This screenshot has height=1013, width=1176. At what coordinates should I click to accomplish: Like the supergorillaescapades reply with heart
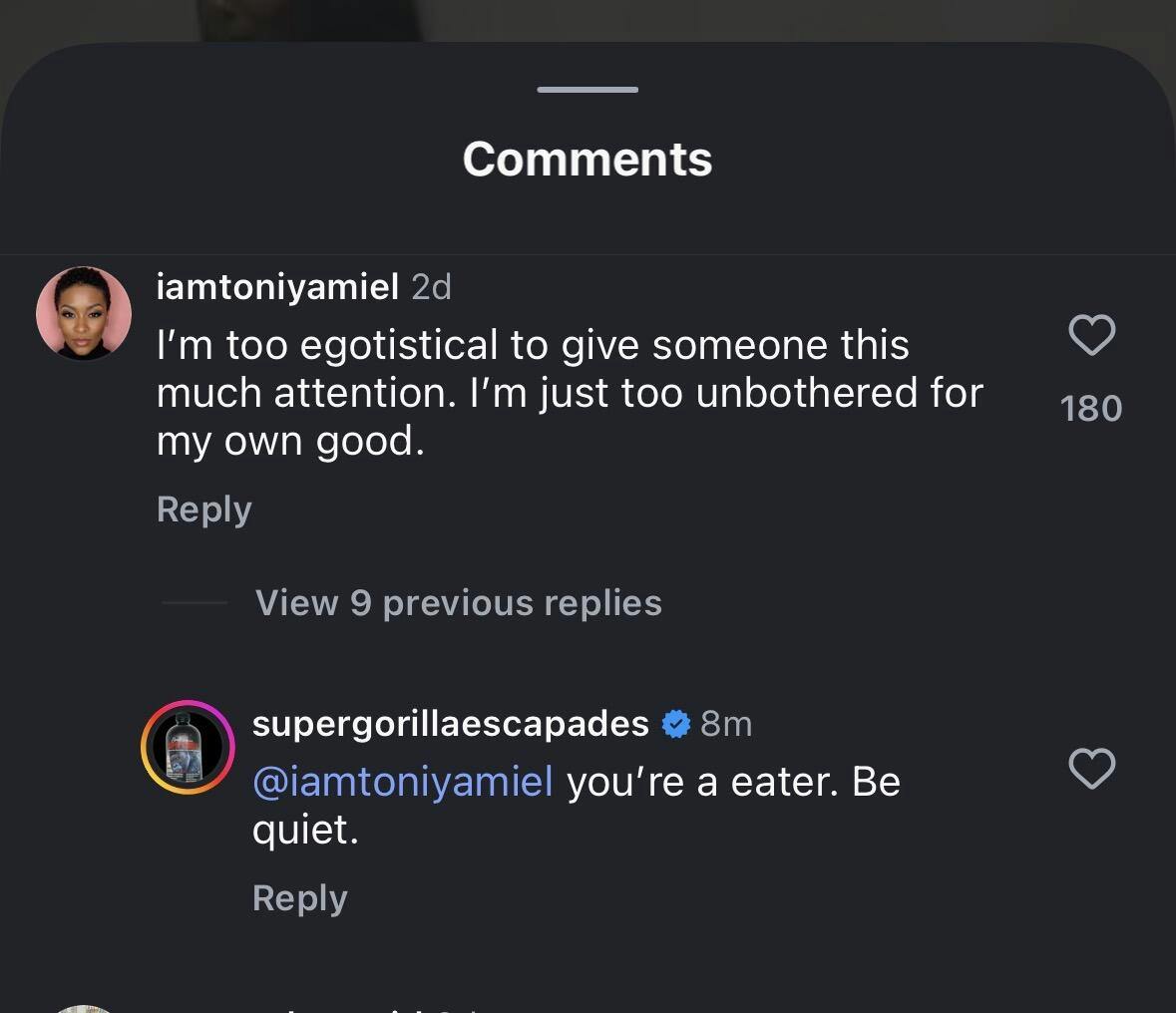pyautogui.click(x=1091, y=769)
